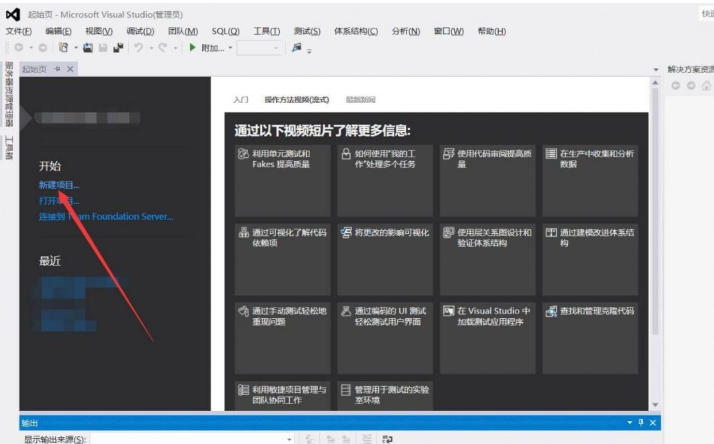Switch to the 入门 tab
This screenshot has width=714, height=444.
click(241, 100)
